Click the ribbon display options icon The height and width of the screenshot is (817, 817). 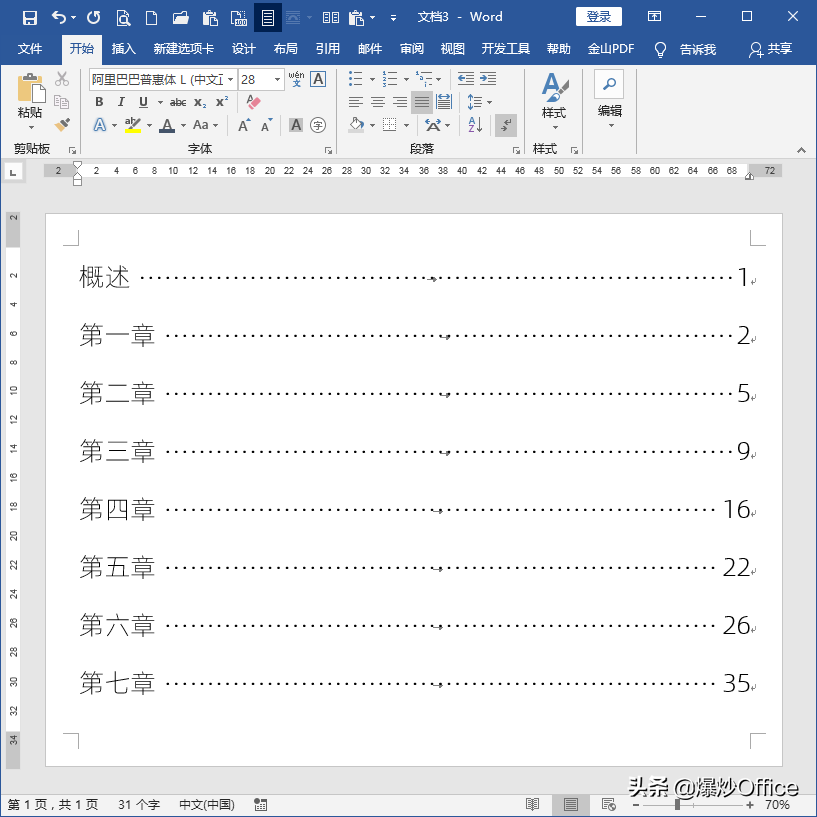[654, 17]
